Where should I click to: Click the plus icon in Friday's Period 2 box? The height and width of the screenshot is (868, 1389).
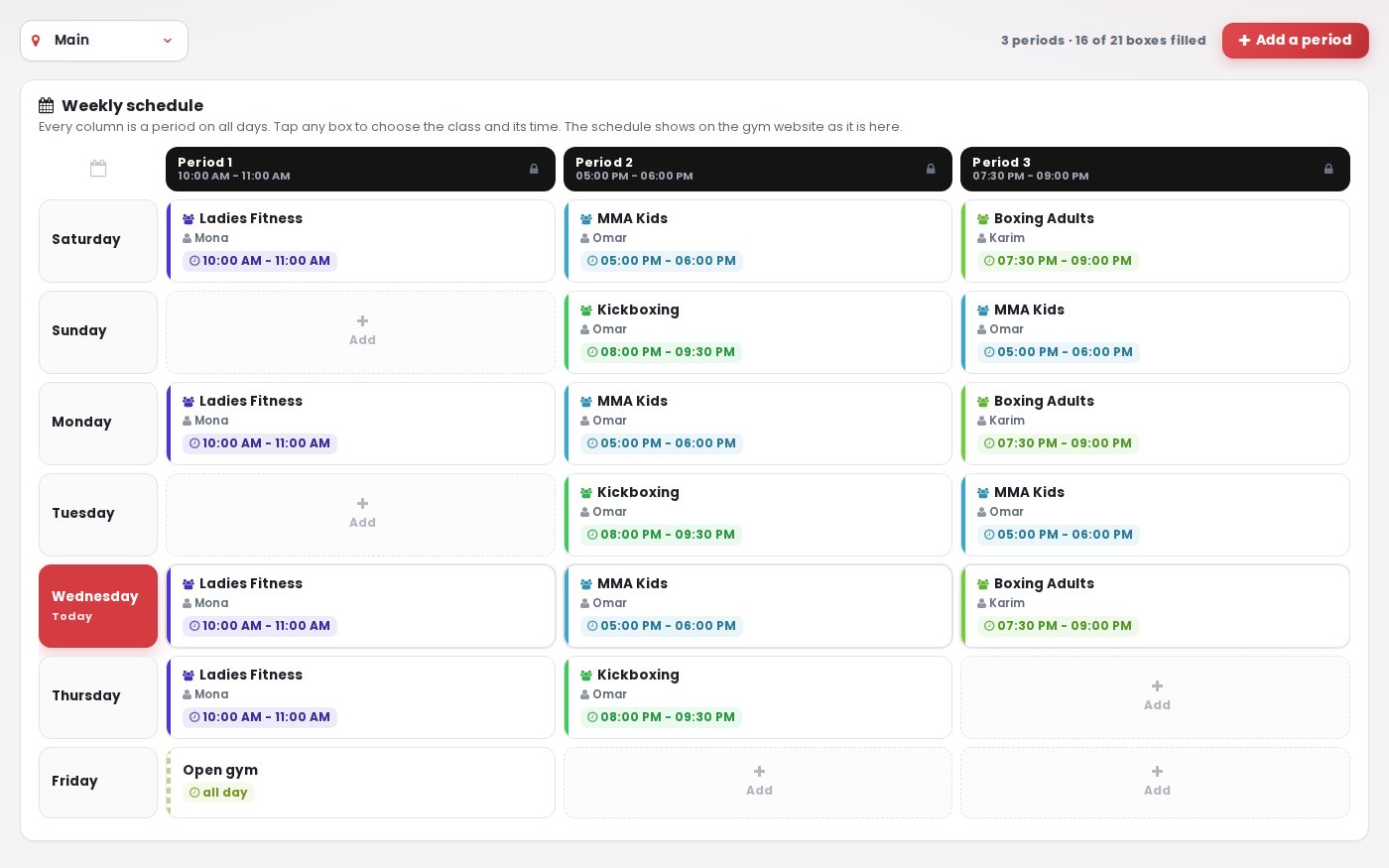(759, 771)
